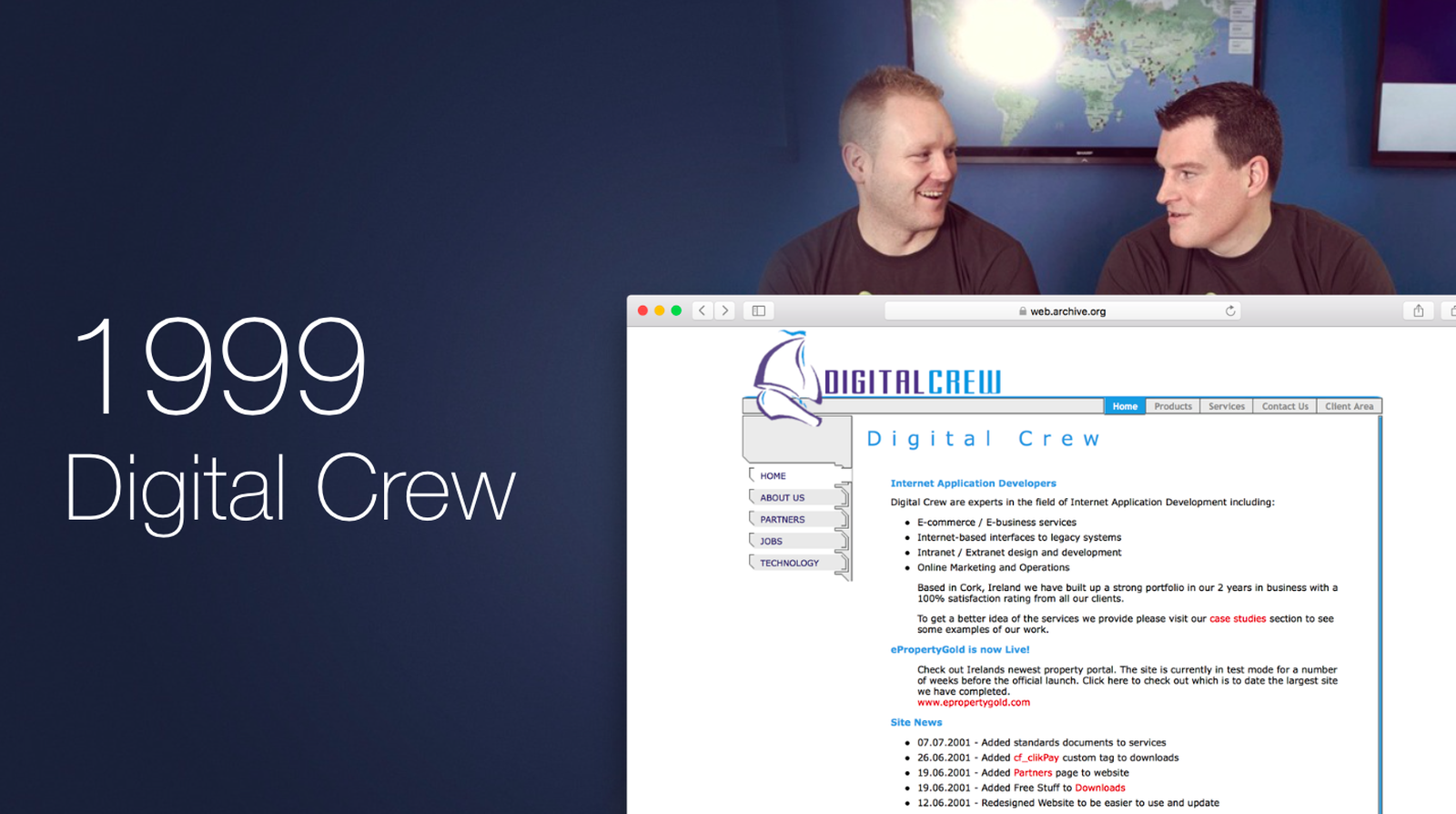The image size is (1456, 814).
Task: Follow the red 'case studies' link
Action: coord(1238,619)
